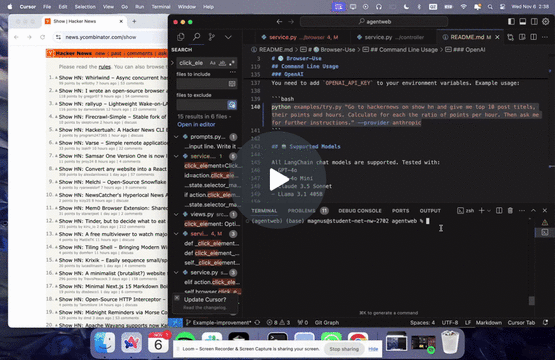This screenshot has width=555, height=360.
Task: Open the Explorer view in Cursor sidebar
Action: point(181,37)
